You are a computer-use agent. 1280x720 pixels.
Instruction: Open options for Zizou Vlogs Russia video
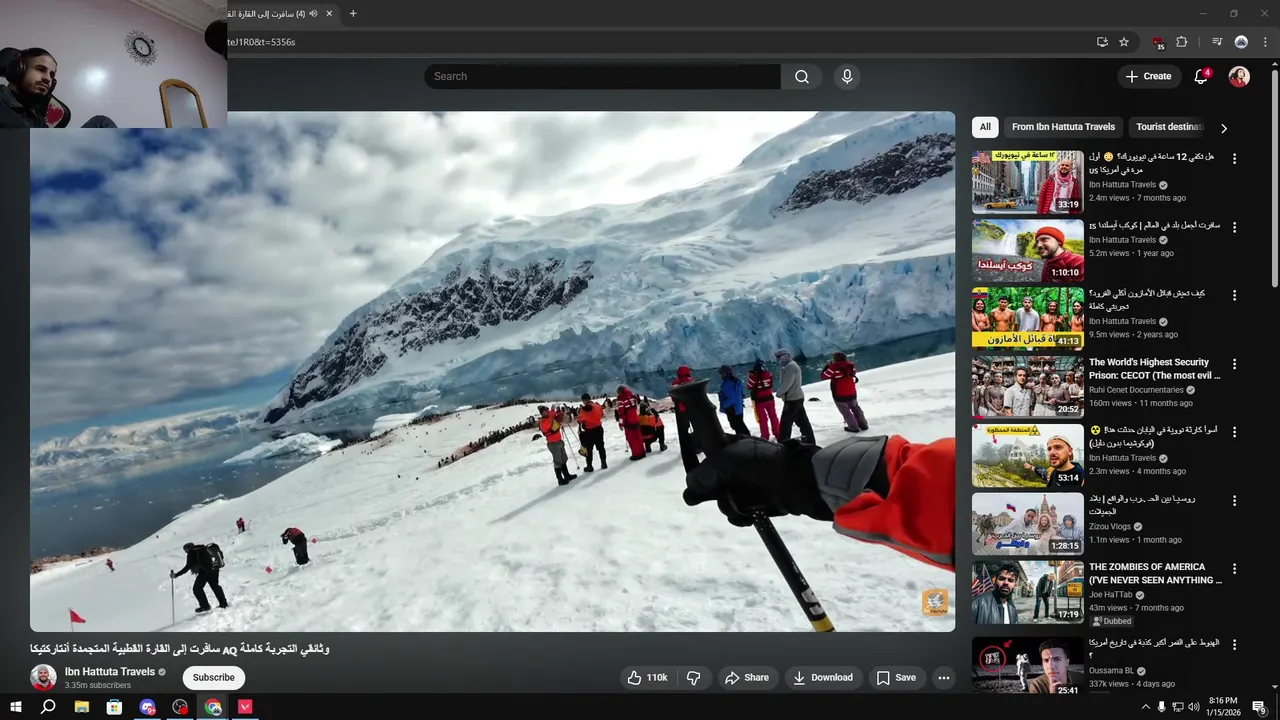coord(1234,500)
